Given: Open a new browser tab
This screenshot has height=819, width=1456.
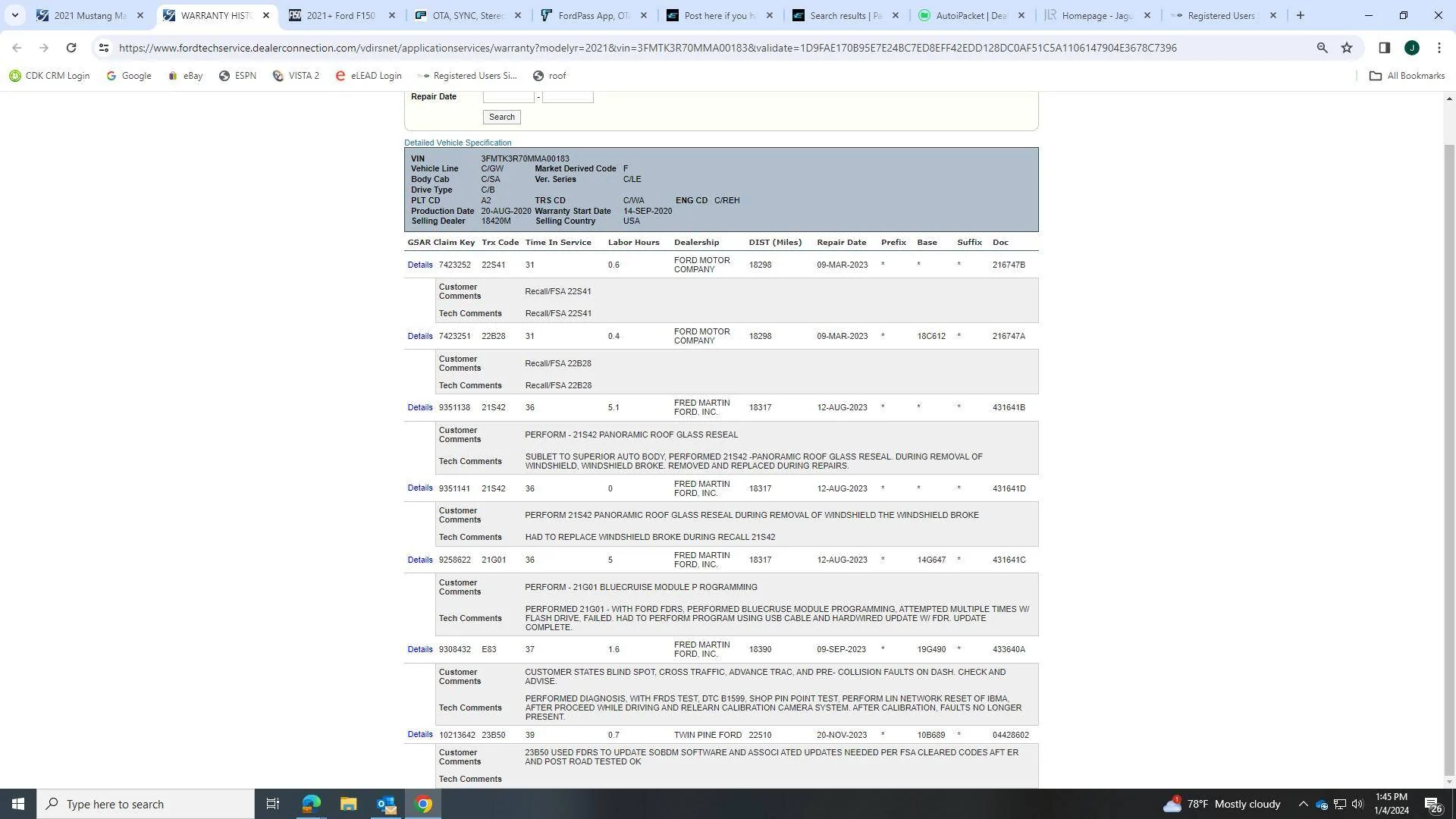Looking at the screenshot, I should [x=1300, y=15].
